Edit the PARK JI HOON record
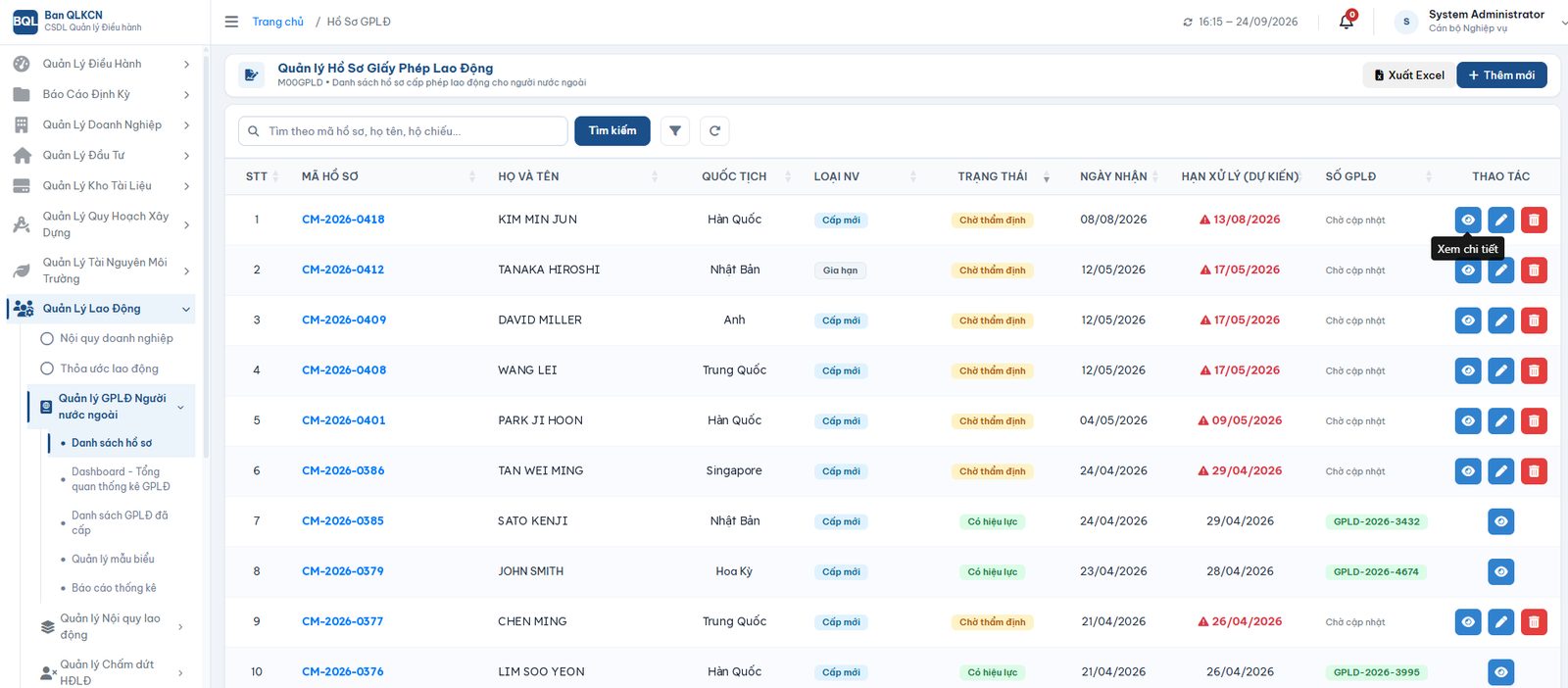 point(1501,421)
